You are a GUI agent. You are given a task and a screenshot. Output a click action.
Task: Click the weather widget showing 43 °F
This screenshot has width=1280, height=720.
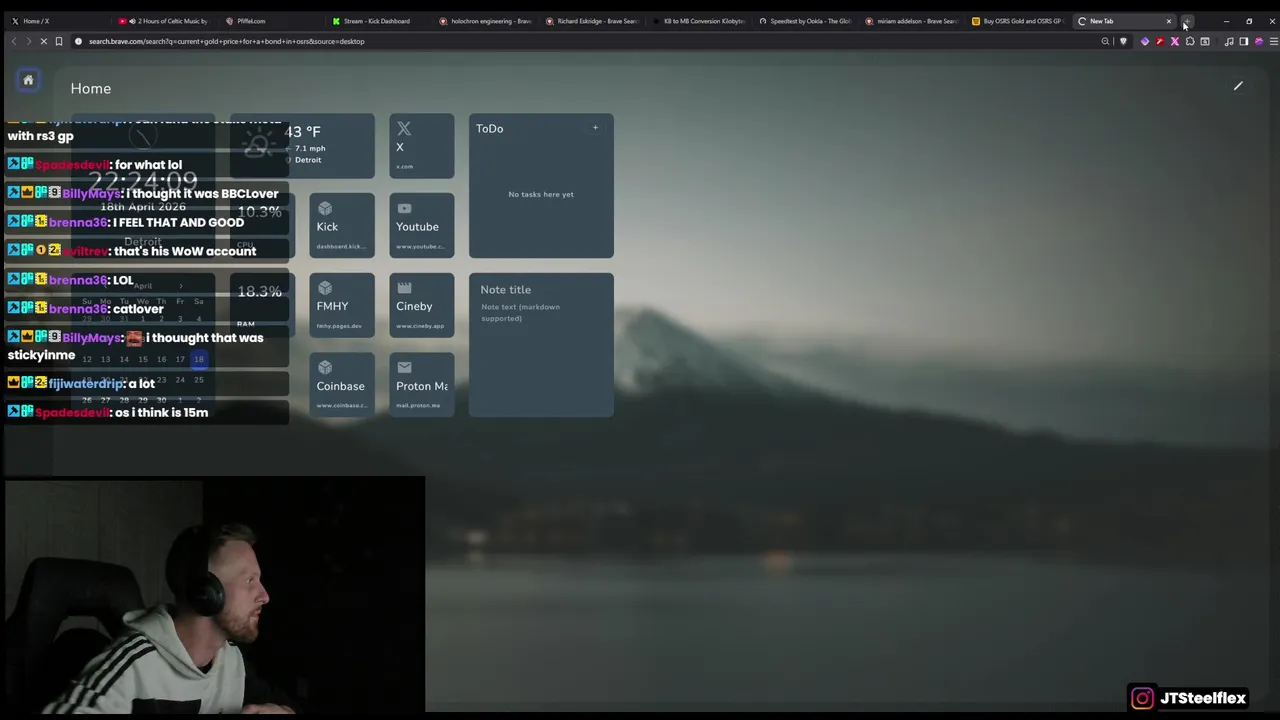coord(302,146)
